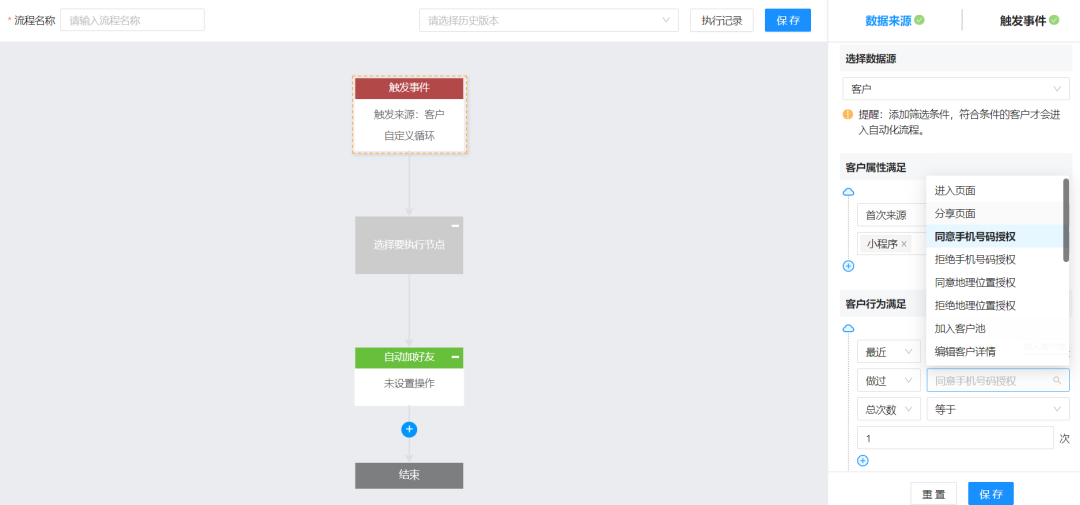The image size is (1080, 505).
Task: Click minus icon on 选择要执行节点 node
Action: click(455, 226)
